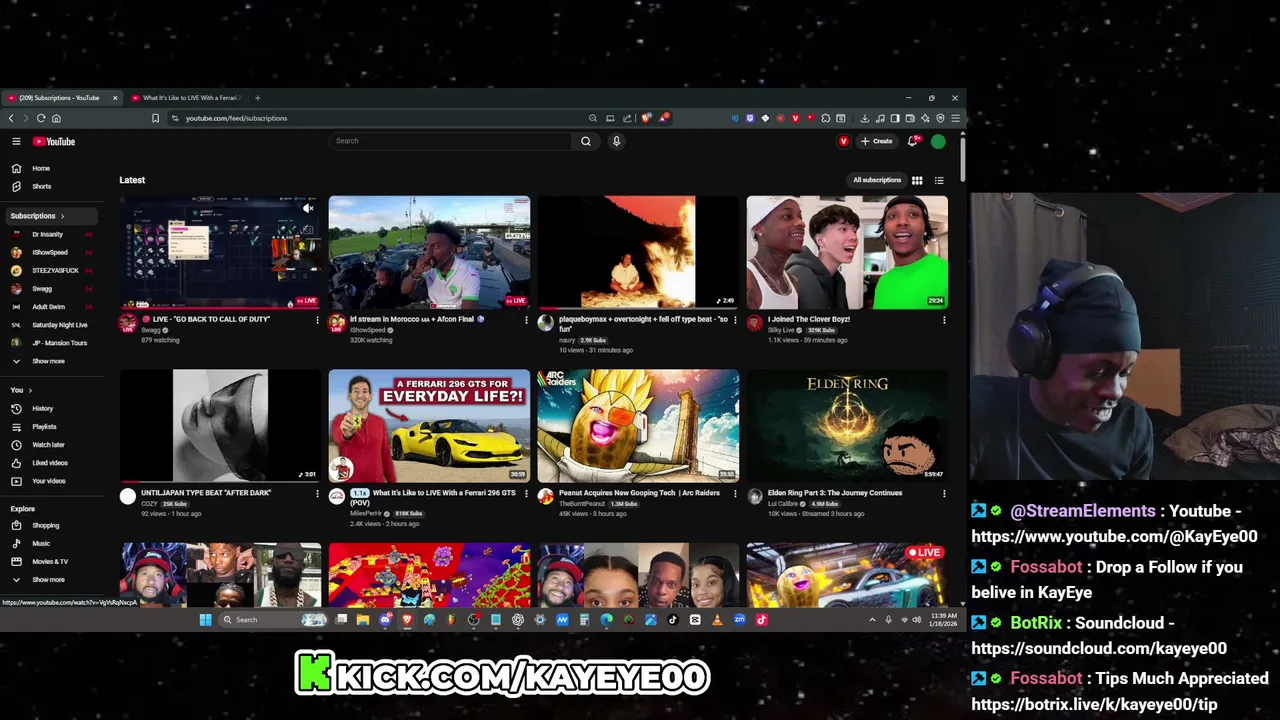Open the browser downloads icon

pyautogui.click(x=864, y=118)
